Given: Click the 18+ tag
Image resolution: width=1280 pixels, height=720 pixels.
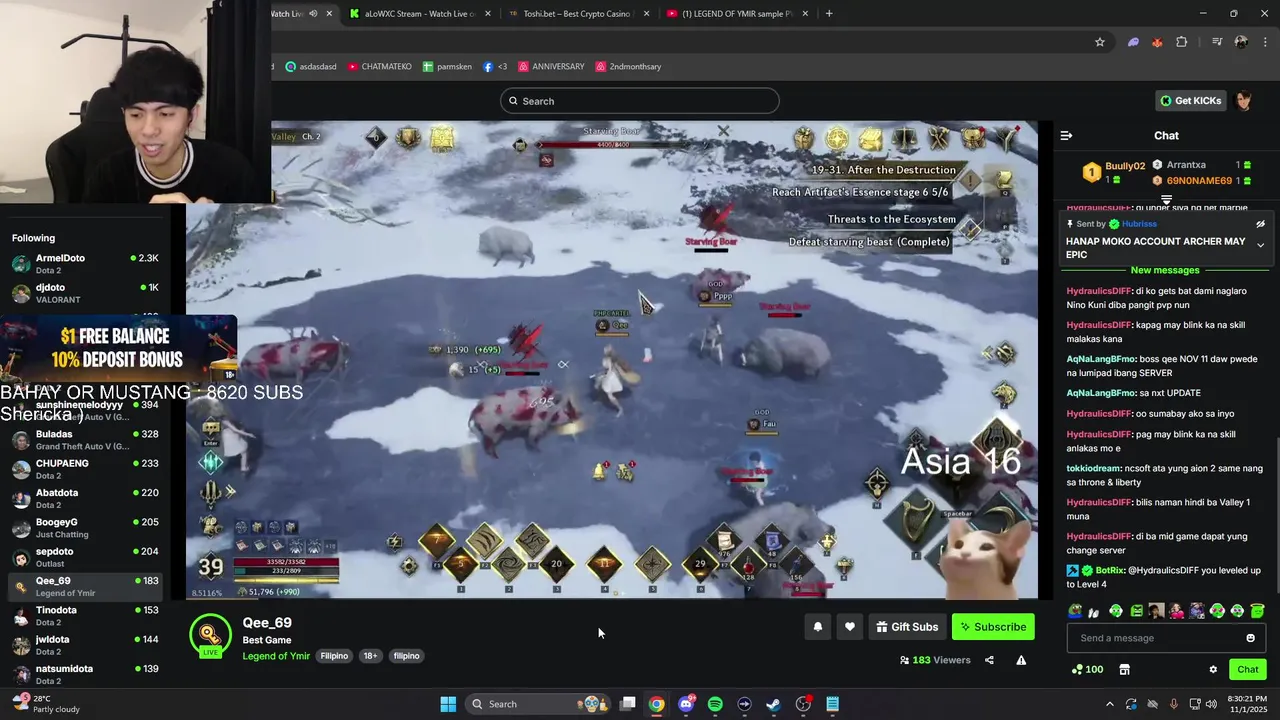Looking at the screenshot, I should click(370, 656).
